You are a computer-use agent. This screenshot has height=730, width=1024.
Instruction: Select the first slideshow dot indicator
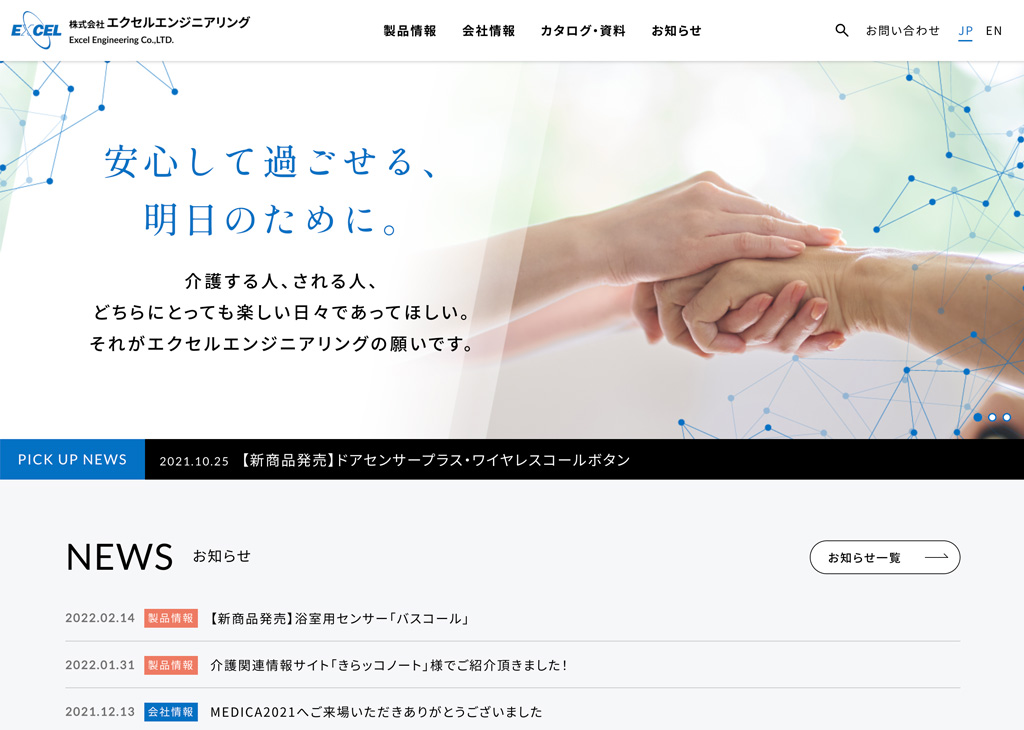978,417
